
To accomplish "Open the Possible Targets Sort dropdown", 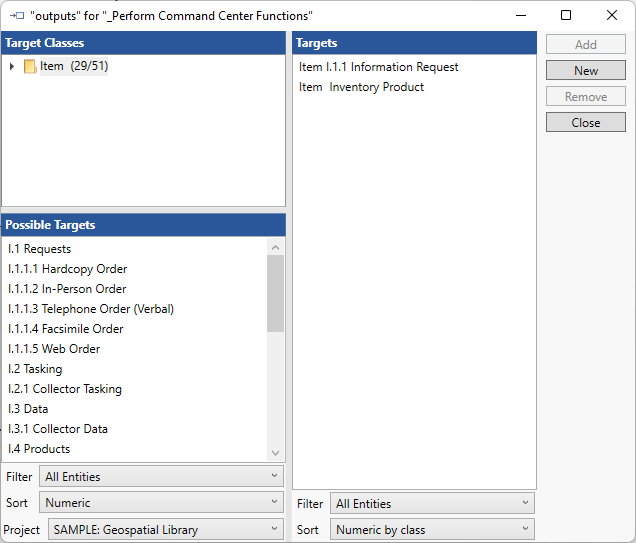I will [x=161, y=503].
